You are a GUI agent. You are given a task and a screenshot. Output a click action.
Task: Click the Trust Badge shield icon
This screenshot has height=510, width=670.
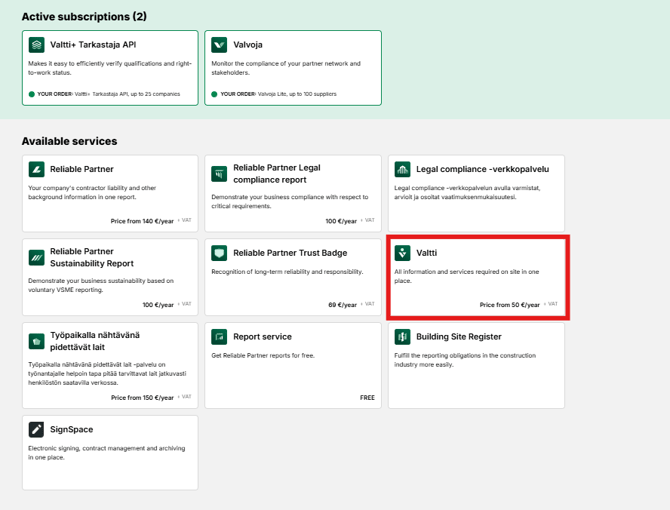pyautogui.click(x=219, y=253)
